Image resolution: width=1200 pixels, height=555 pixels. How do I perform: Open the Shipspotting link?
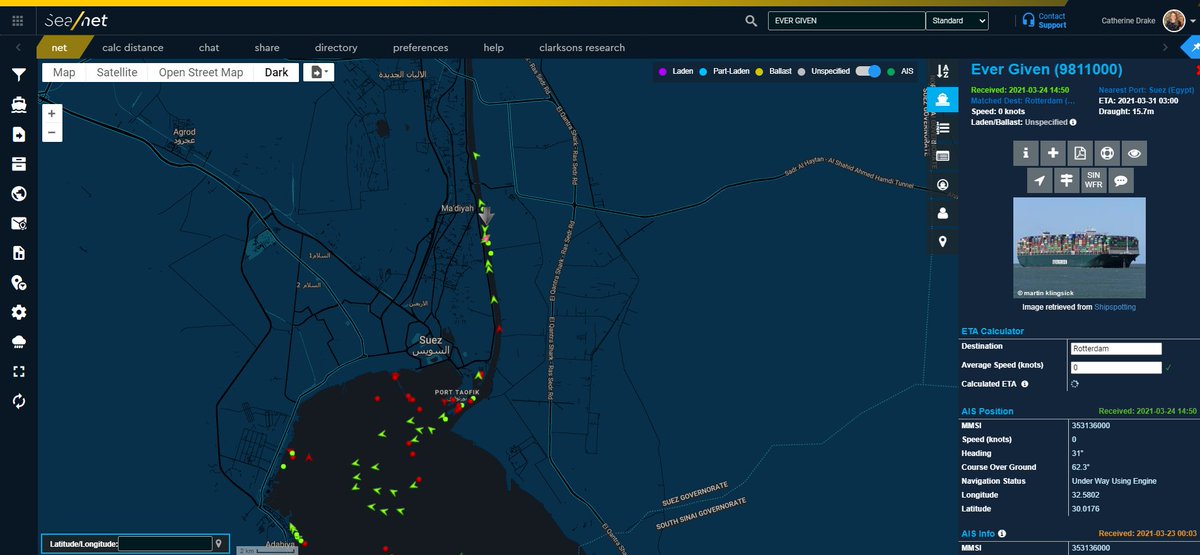pyautogui.click(x=1115, y=307)
